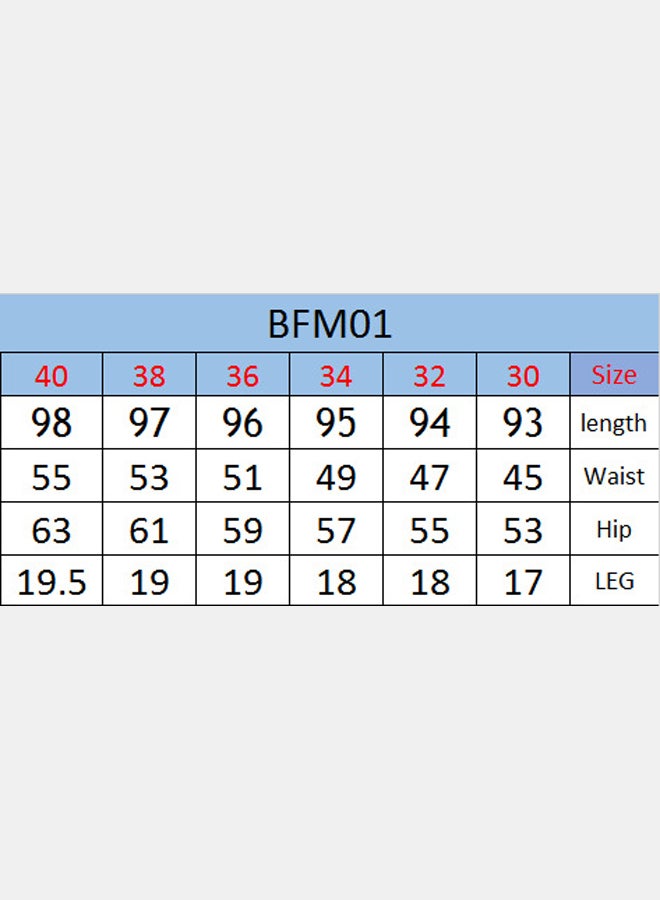The image size is (660, 900).
Task: Select the LEG row label
Action: (x=613, y=581)
